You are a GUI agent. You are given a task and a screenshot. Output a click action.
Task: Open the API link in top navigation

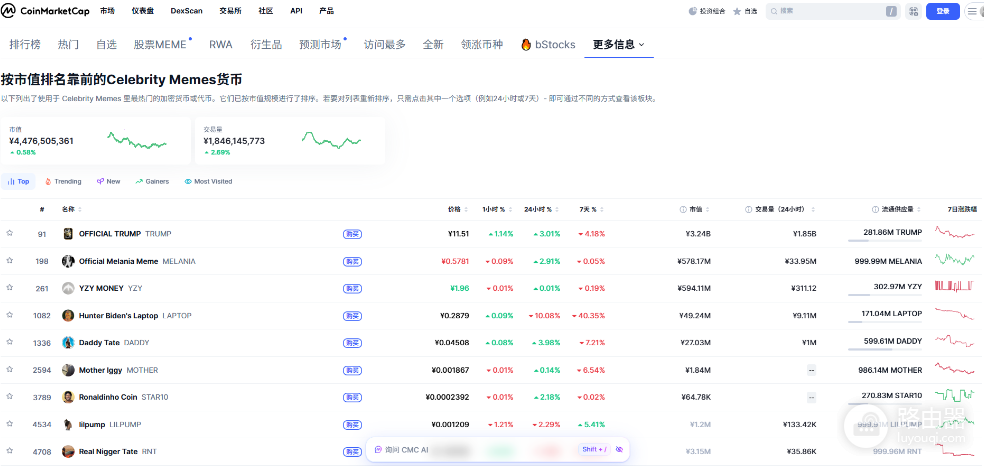click(296, 11)
